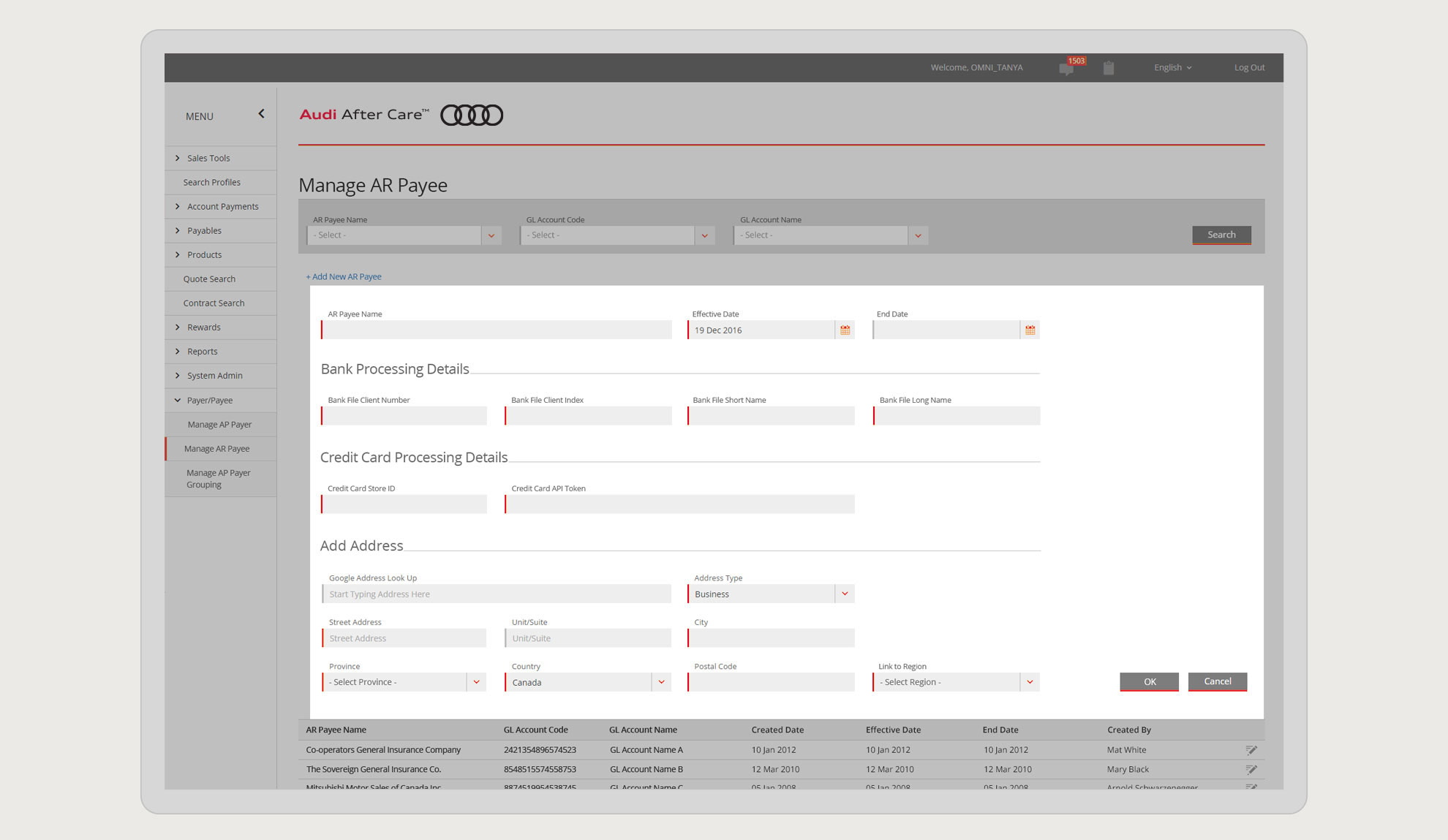Open the Country dropdown showing Canada
This screenshot has height=840, width=1448.
point(588,683)
